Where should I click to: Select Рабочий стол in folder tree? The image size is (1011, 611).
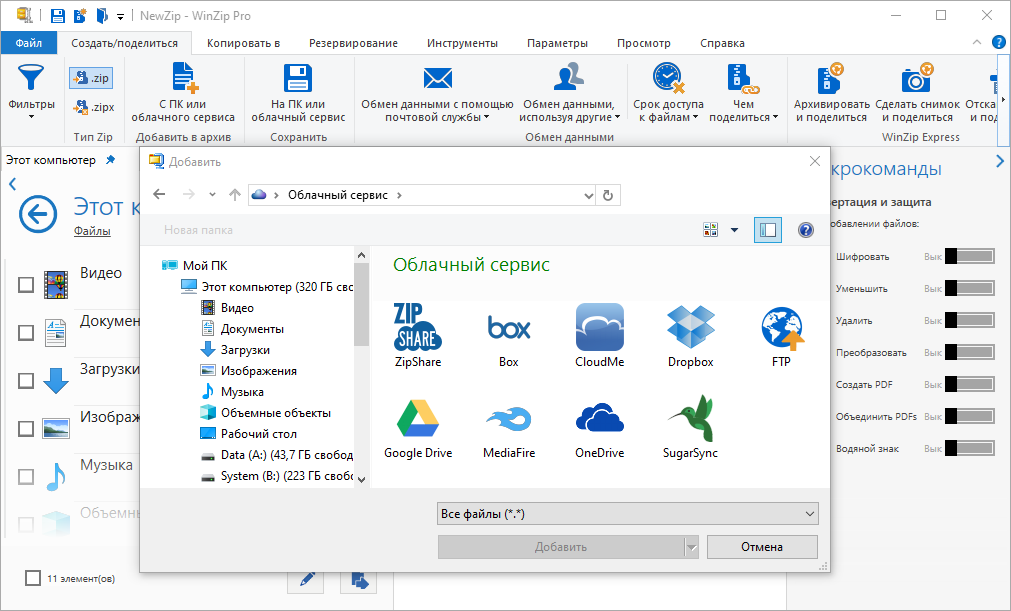point(259,434)
